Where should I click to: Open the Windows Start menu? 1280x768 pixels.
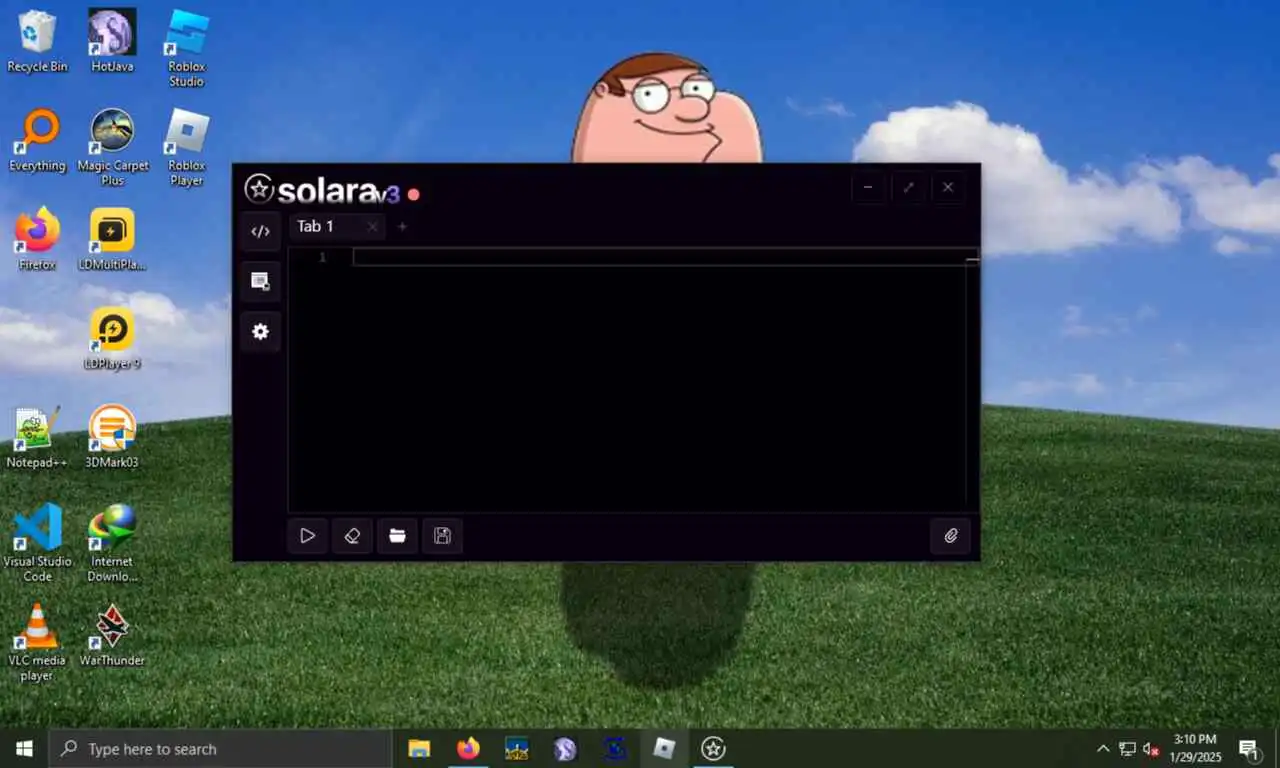[x=24, y=748]
